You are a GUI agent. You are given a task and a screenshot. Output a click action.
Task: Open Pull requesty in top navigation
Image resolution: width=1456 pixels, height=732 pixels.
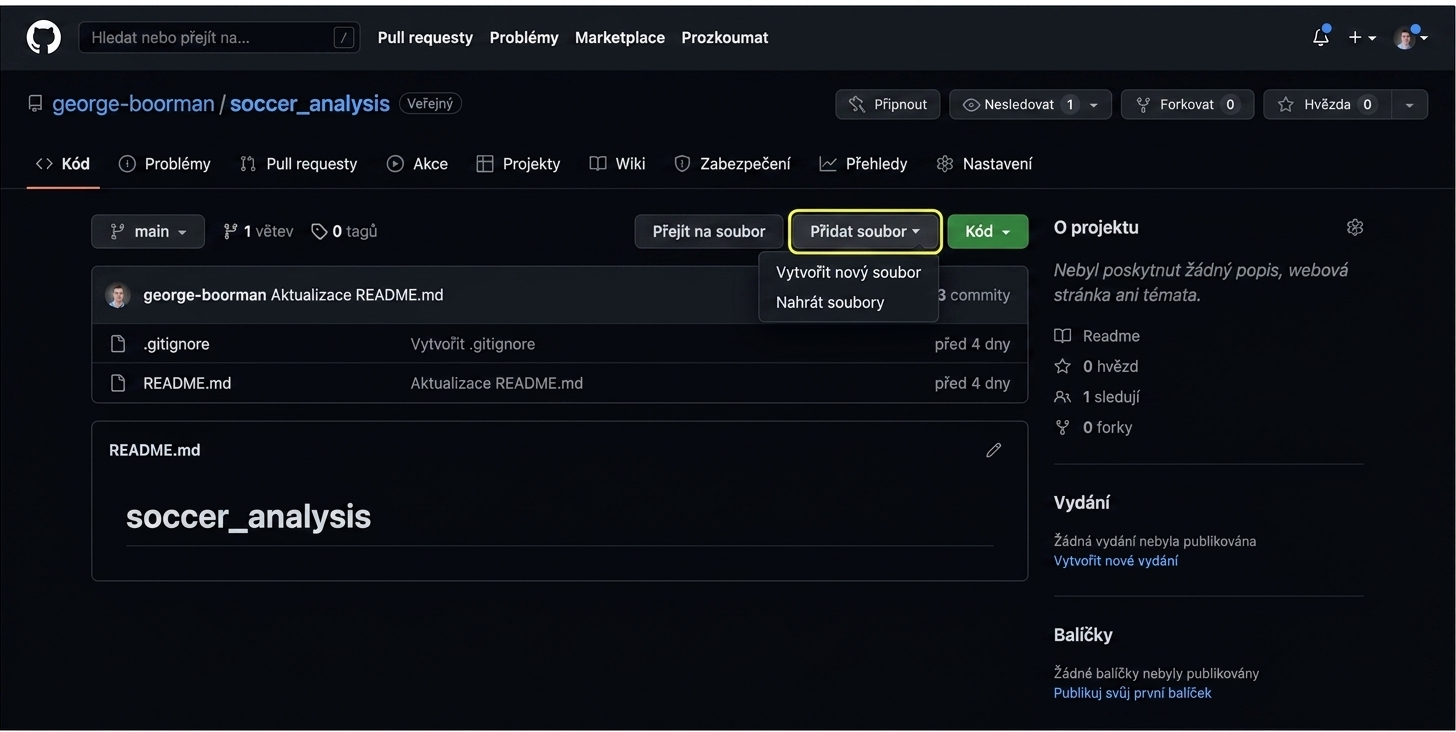(x=425, y=38)
